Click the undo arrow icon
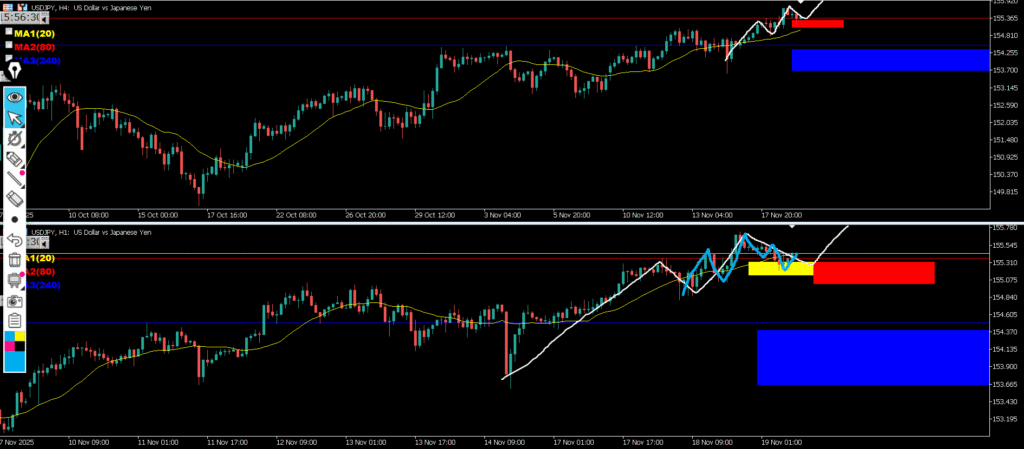This screenshot has width=1024, height=449. 15,240
